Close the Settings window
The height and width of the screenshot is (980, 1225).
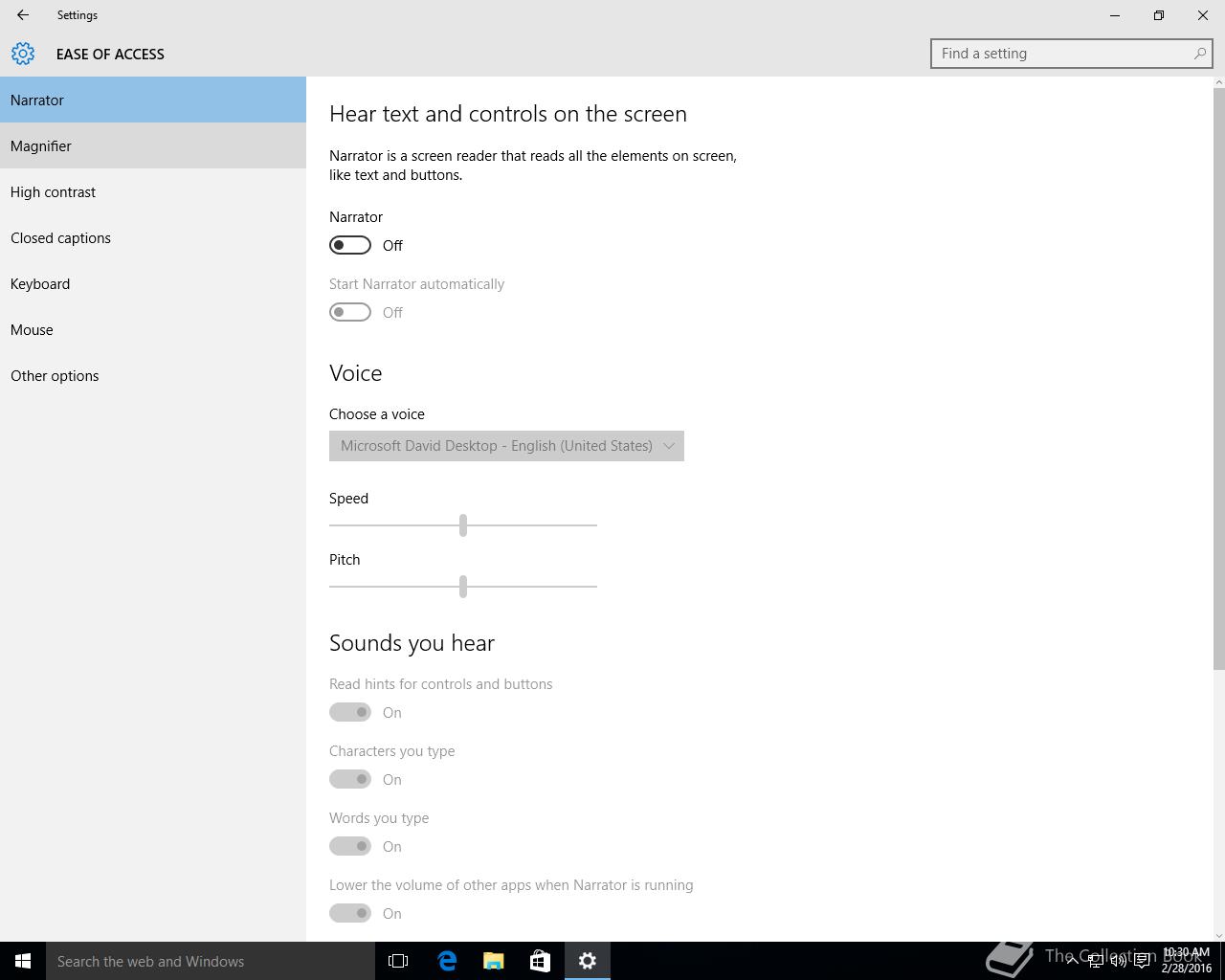(1203, 15)
